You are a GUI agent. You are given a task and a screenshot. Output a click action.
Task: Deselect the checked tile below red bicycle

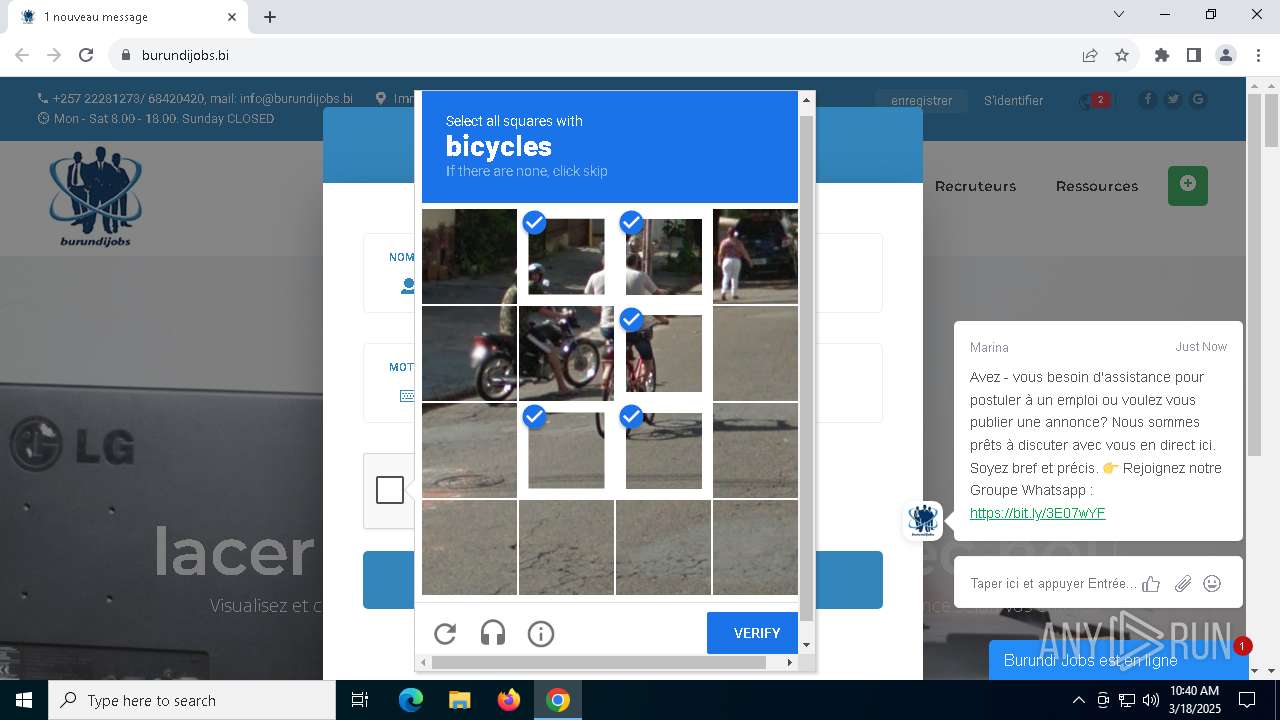click(663, 450)
